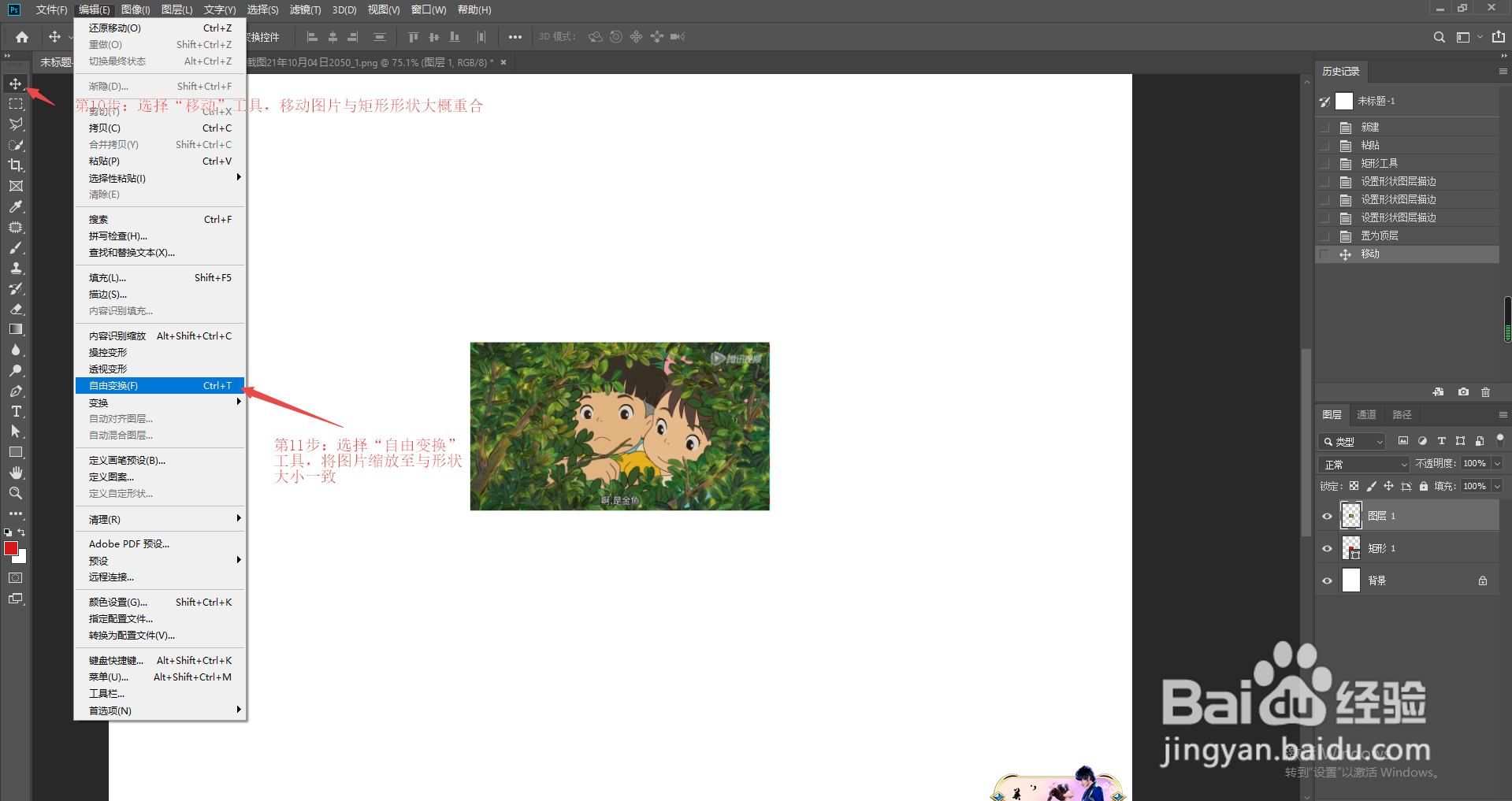Select the Move tool in the toolbox

[16, 83]
